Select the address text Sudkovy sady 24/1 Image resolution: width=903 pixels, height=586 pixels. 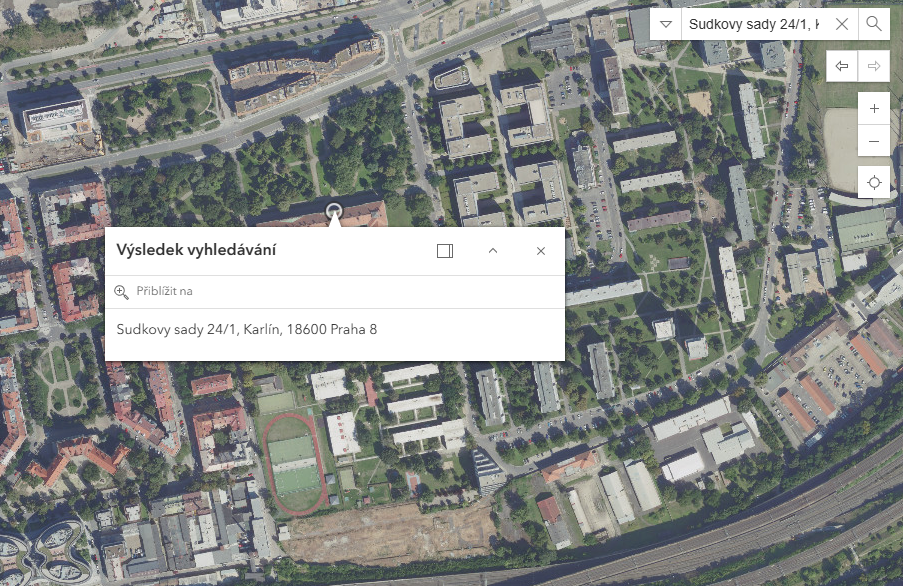246,329
